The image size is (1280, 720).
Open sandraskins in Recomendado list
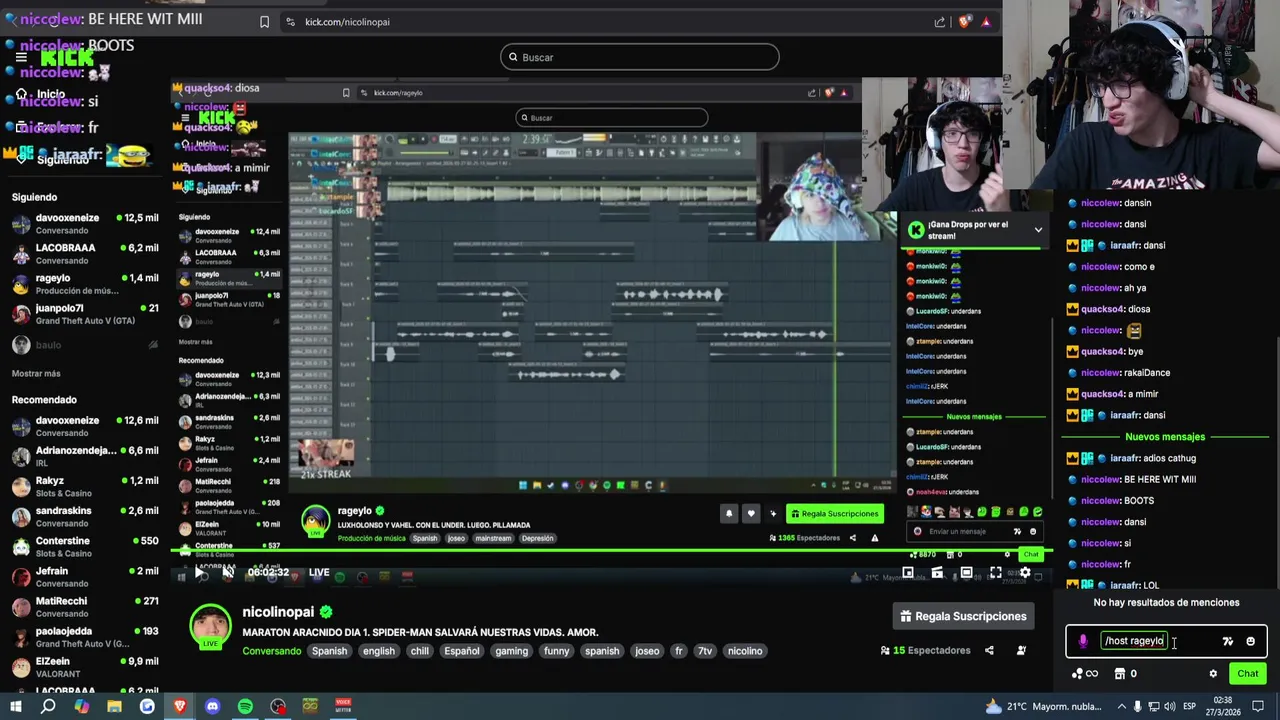pos(85,517)
